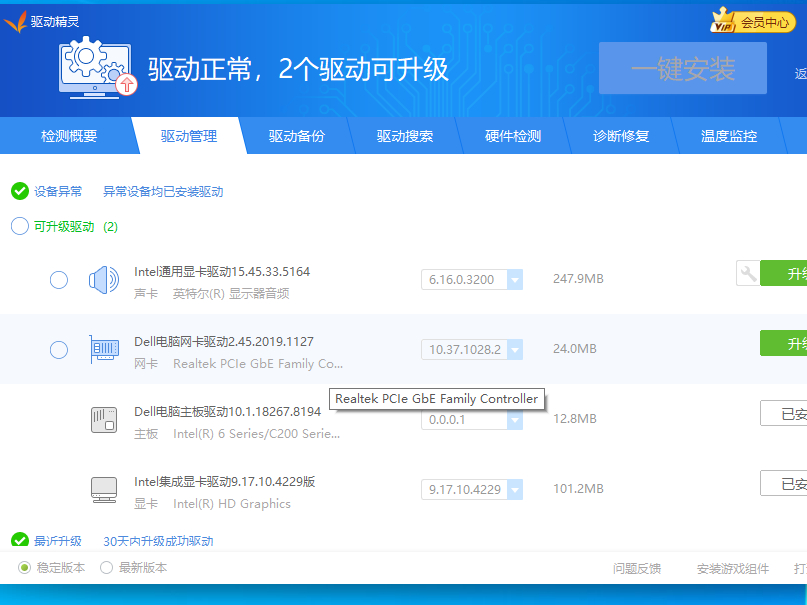Click the Realtek PCIe GbE Family Co... device text
This screenshot has width=807, height=605.
(258, 364)
